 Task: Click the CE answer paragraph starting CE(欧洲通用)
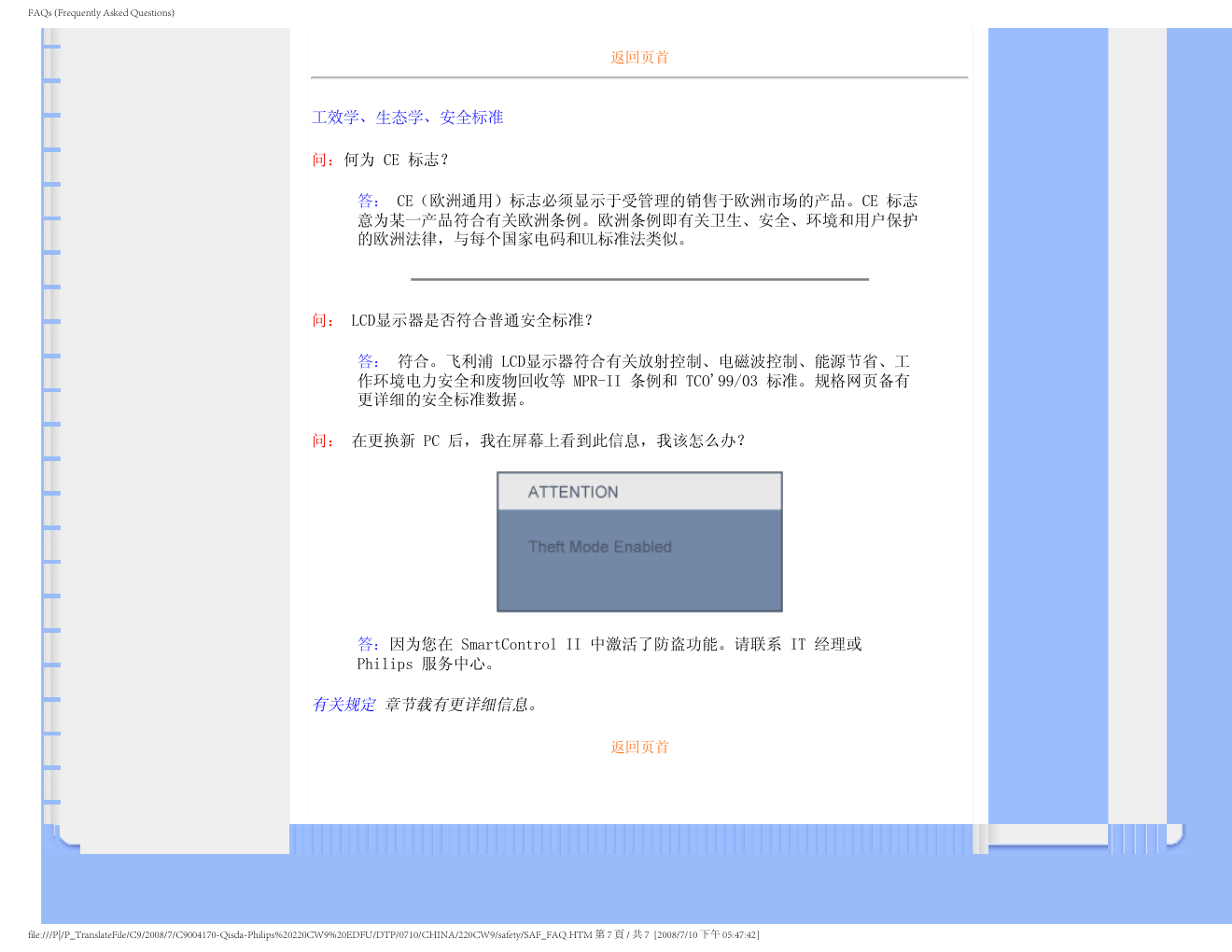pos(637,220)
